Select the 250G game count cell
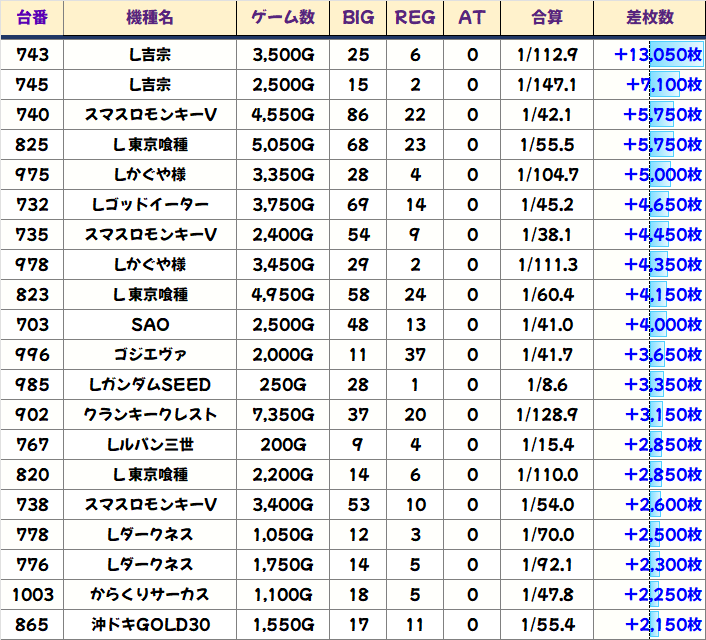This screenshot has width=706, height=640. (x=283, y=385)
